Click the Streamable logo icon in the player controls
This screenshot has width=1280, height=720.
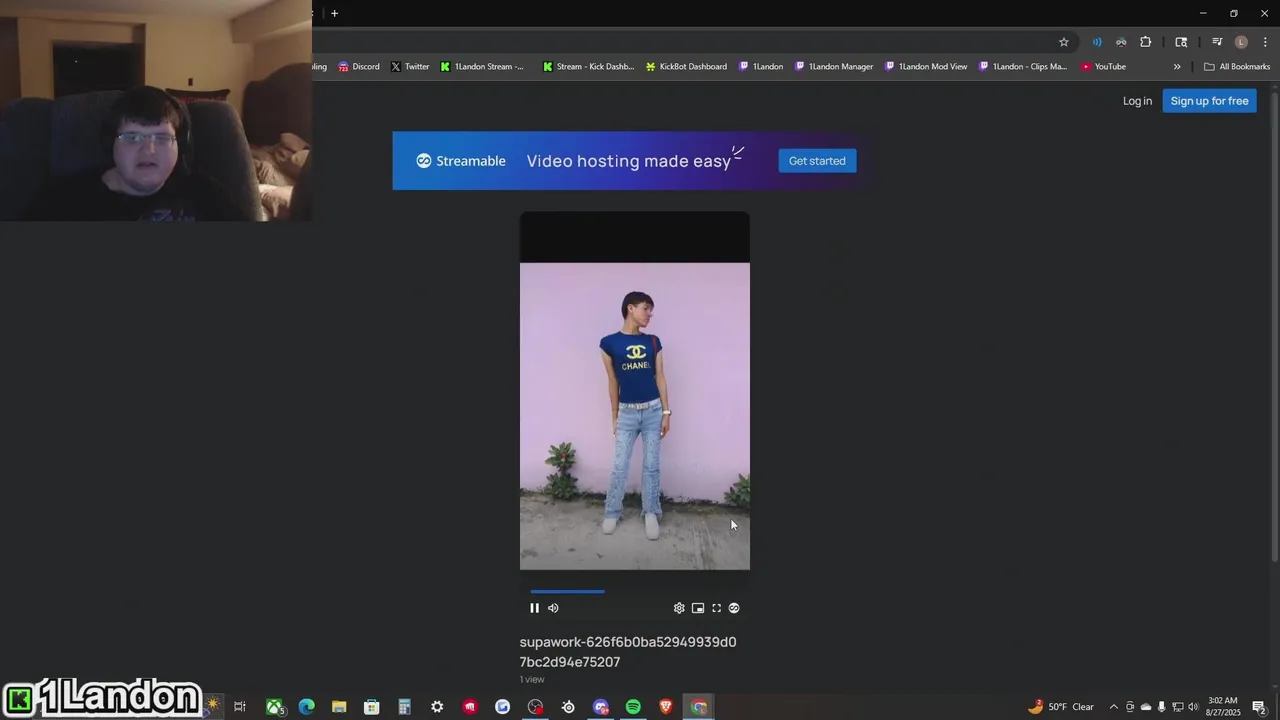coord(734,608)
